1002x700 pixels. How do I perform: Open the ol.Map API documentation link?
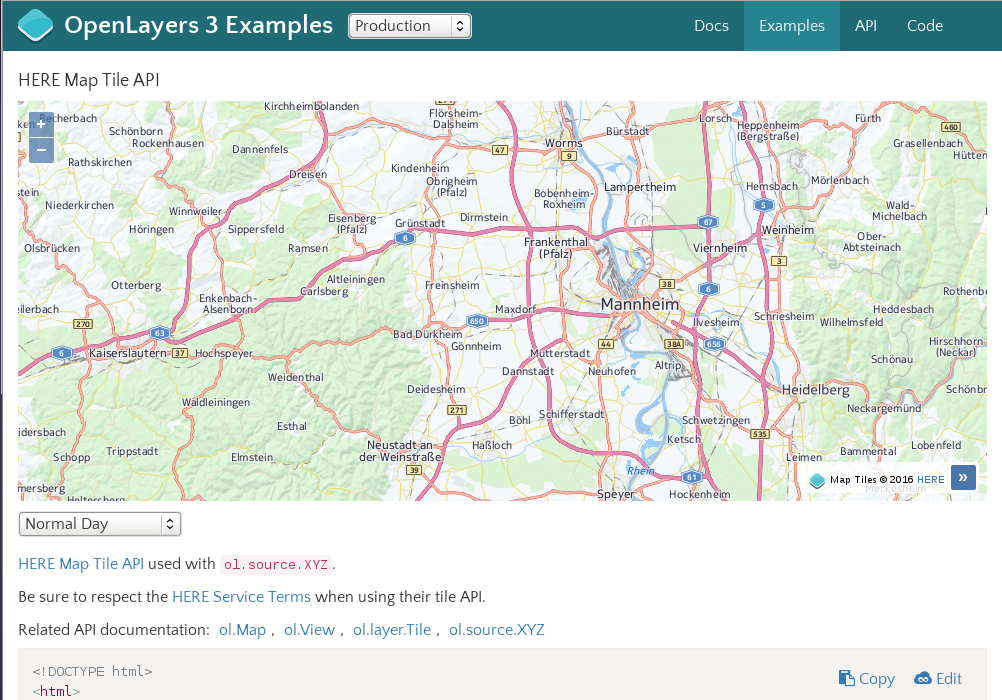tap(242, 630)
